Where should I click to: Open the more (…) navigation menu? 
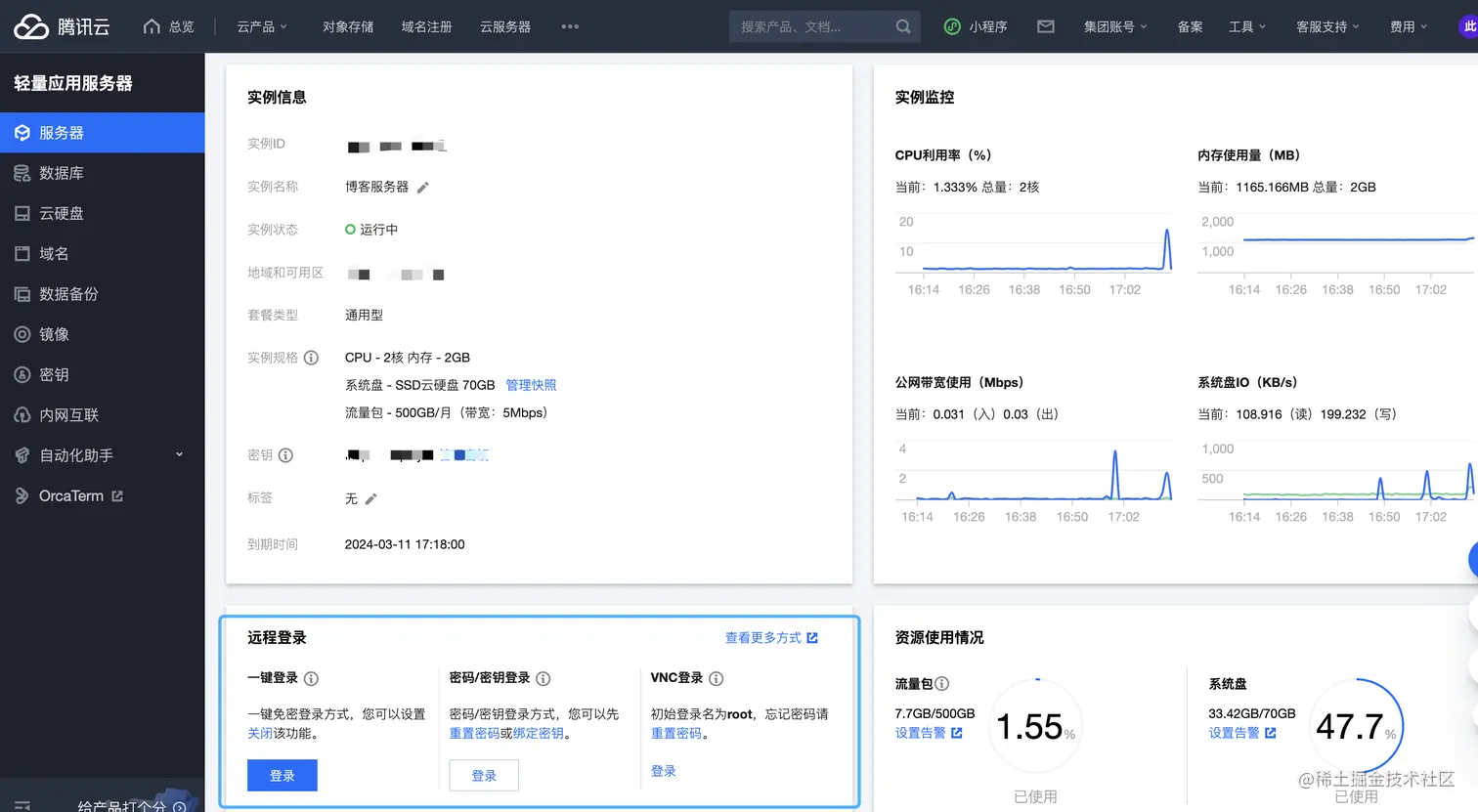pyautogui.click(x=570, y=26)
